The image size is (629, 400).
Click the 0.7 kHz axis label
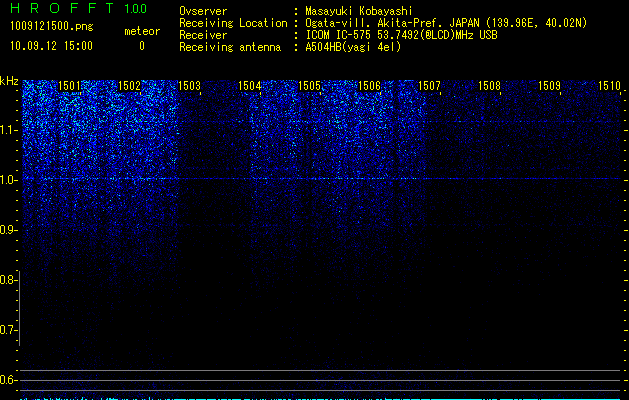pyautogui.click(x=8, y=330)
